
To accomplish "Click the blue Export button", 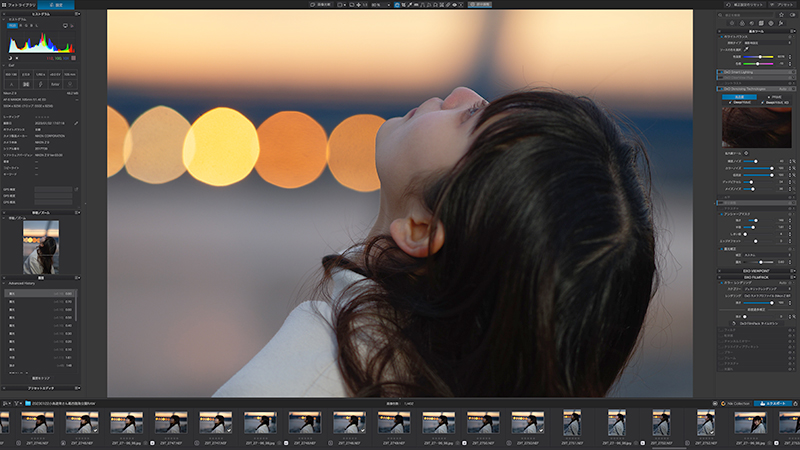I will point(773,403).
